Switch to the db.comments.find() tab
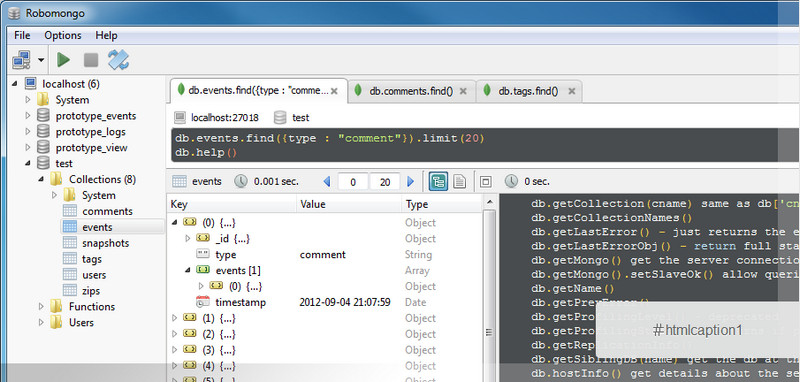 pos(411,91)
